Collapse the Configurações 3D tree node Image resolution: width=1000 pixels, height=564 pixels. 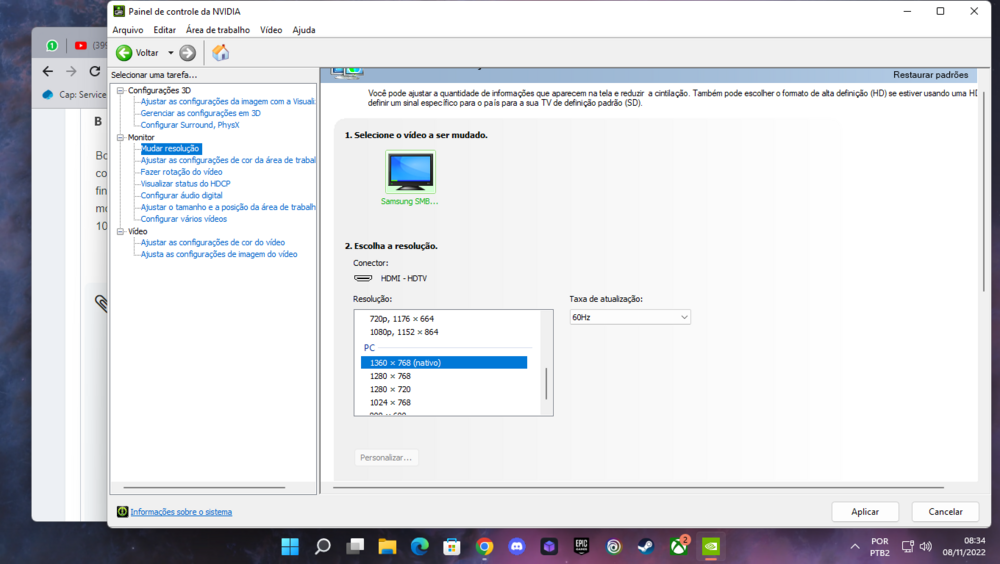point(120,91)
